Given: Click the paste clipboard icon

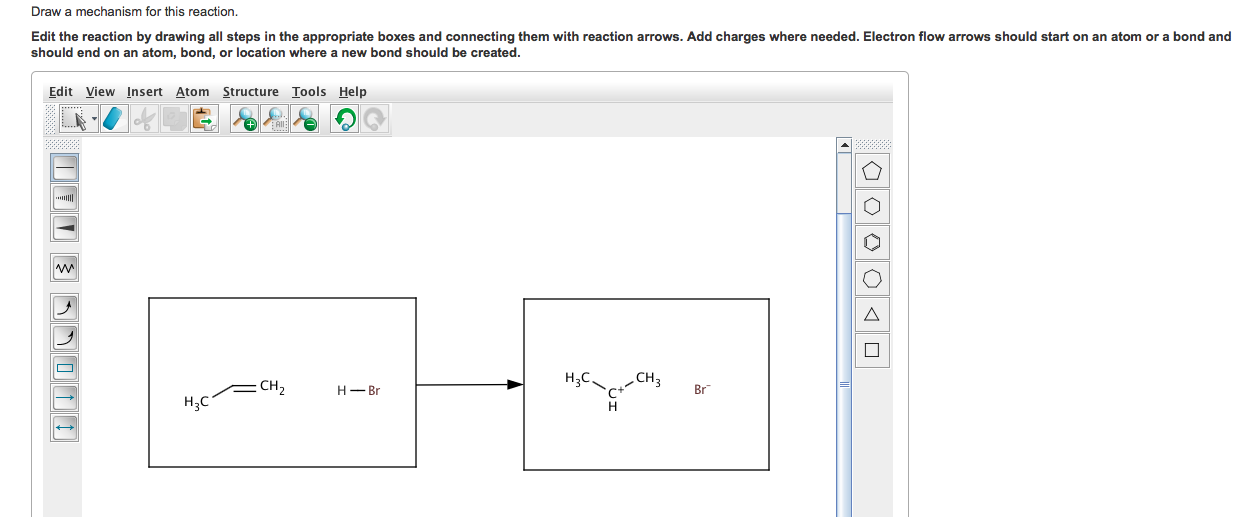Looking at the screenshot, I should click(204, 120).
